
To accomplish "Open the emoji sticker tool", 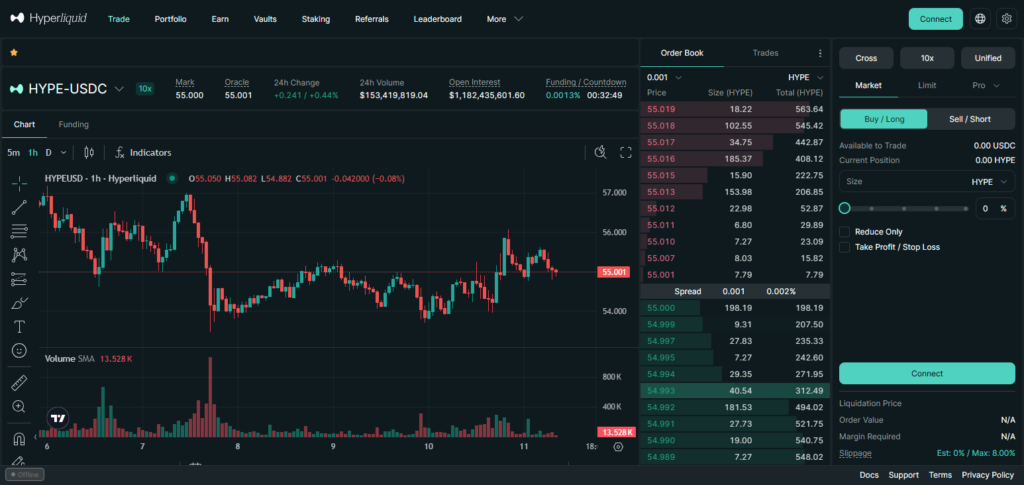I will (20, 351).
